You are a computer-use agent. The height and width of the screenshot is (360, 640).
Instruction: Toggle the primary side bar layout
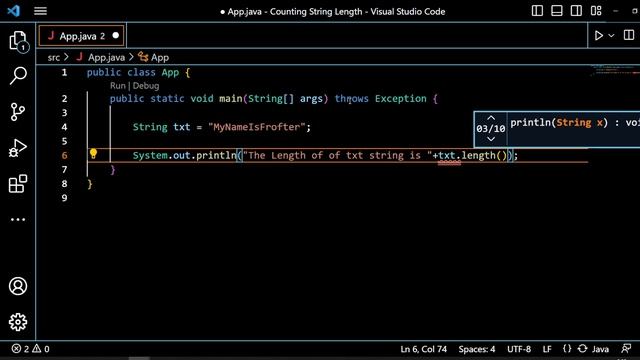(x=537, y=11)
